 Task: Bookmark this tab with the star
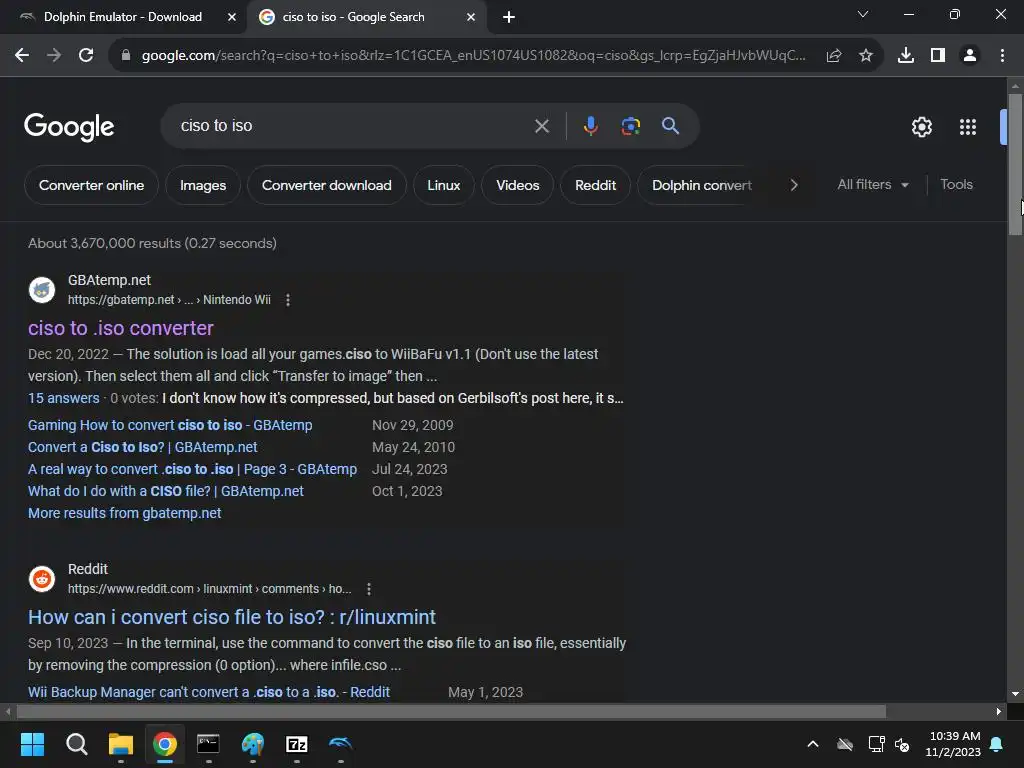click(x=865, y=56)
